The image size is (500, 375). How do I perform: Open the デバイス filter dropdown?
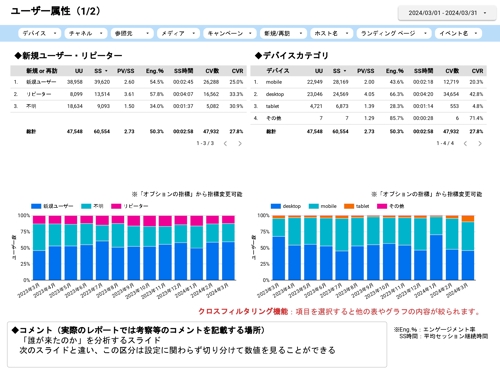[40, 33]
